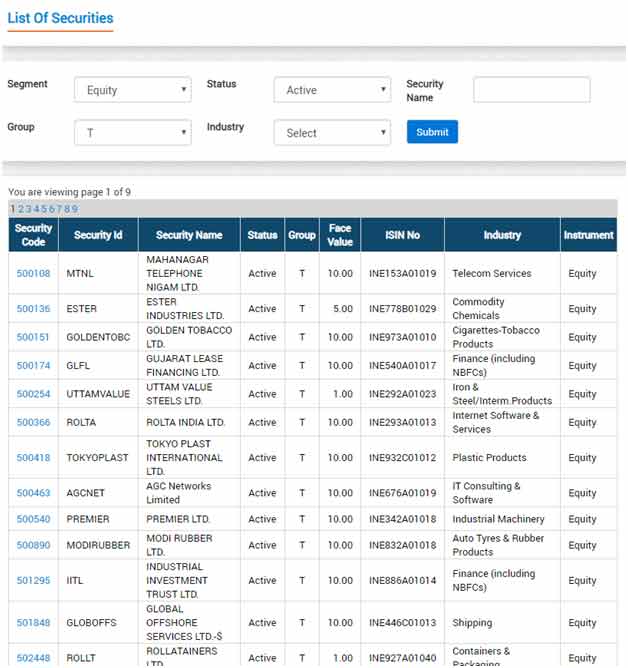Click the Industry column header
This screenshot has width=628, height=668.
pos(502,235)
